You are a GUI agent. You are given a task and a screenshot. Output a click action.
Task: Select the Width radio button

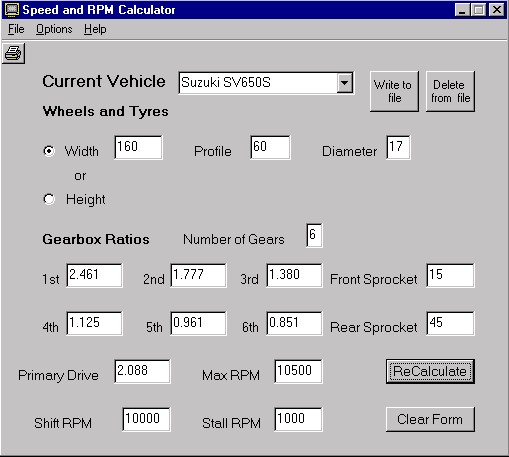[x=49, y=151]
